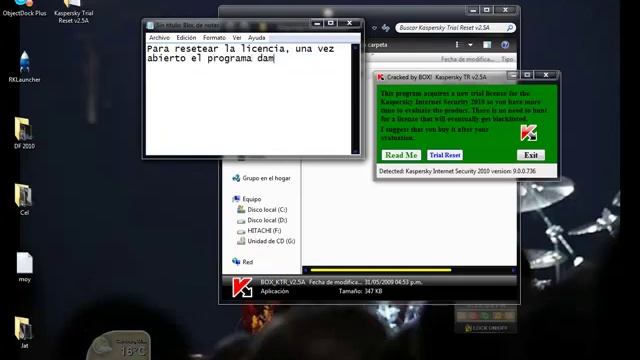This screenshot has width=640, height=360.
Task: Open the Jat desktop folder
Action: (x=24, y=333)
